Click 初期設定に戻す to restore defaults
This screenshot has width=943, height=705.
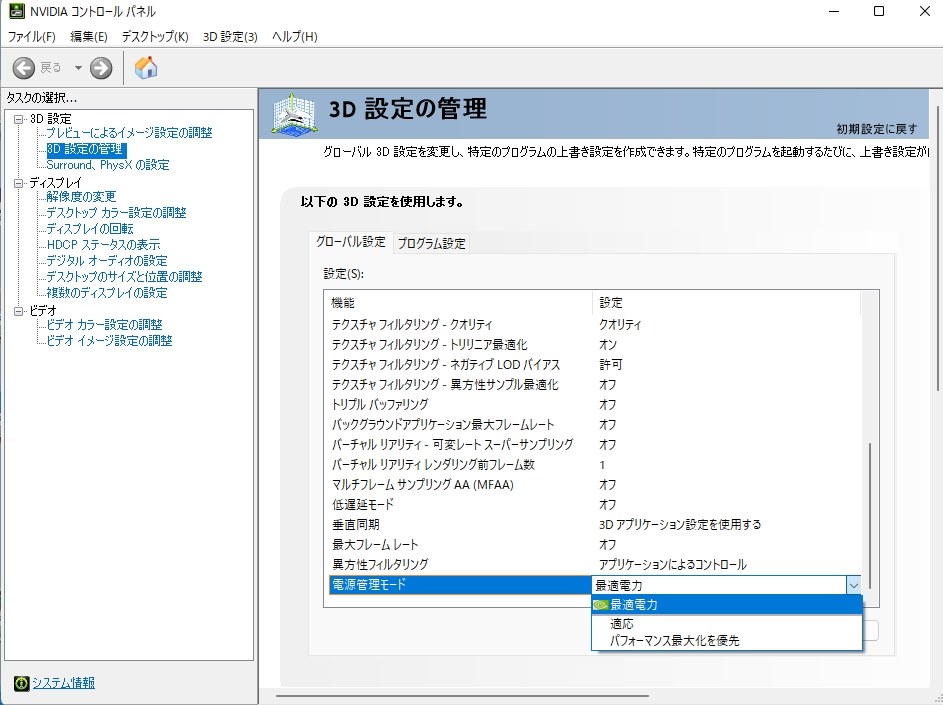tap(877, 129)
